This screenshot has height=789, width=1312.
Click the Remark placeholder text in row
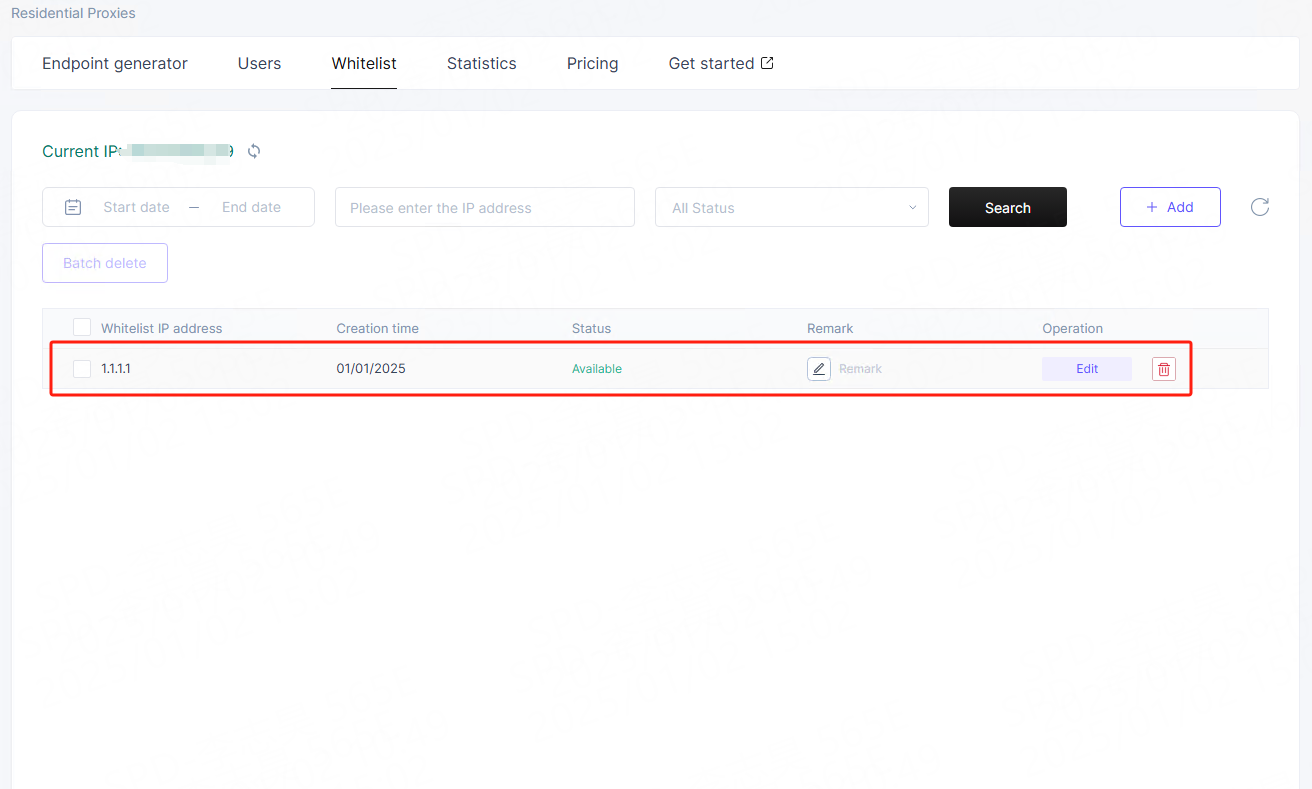[x=860, y=369]
